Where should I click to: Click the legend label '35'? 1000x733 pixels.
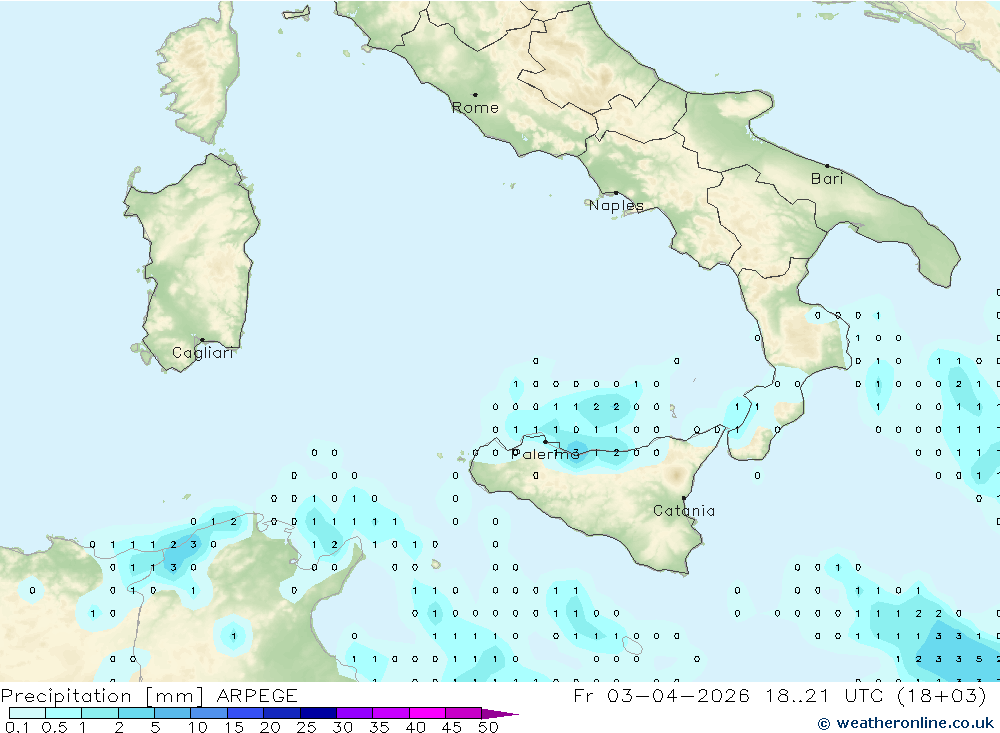379,727
